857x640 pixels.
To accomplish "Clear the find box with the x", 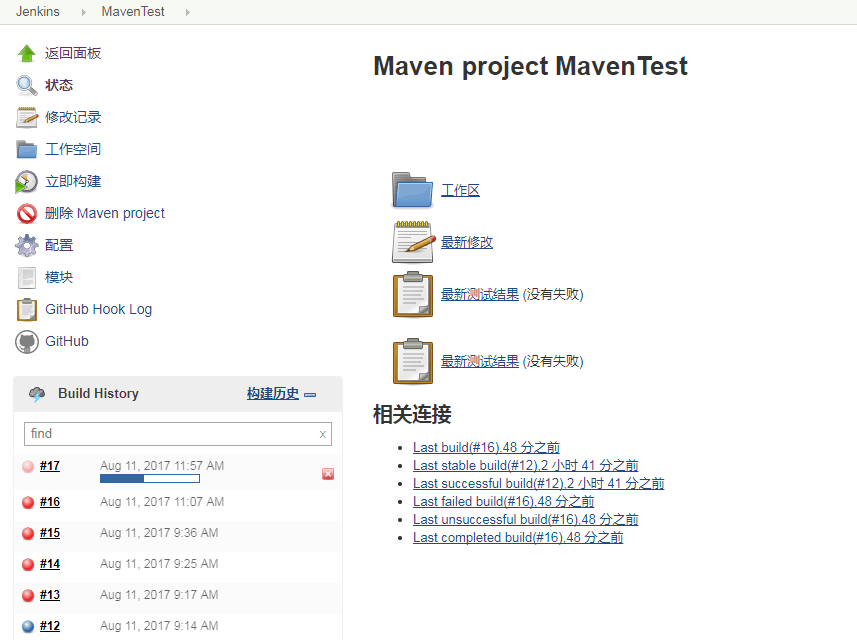I will 322,434.
